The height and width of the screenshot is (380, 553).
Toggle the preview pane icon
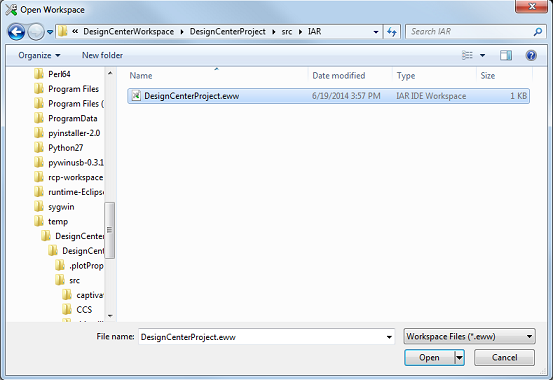coord(506,55)
